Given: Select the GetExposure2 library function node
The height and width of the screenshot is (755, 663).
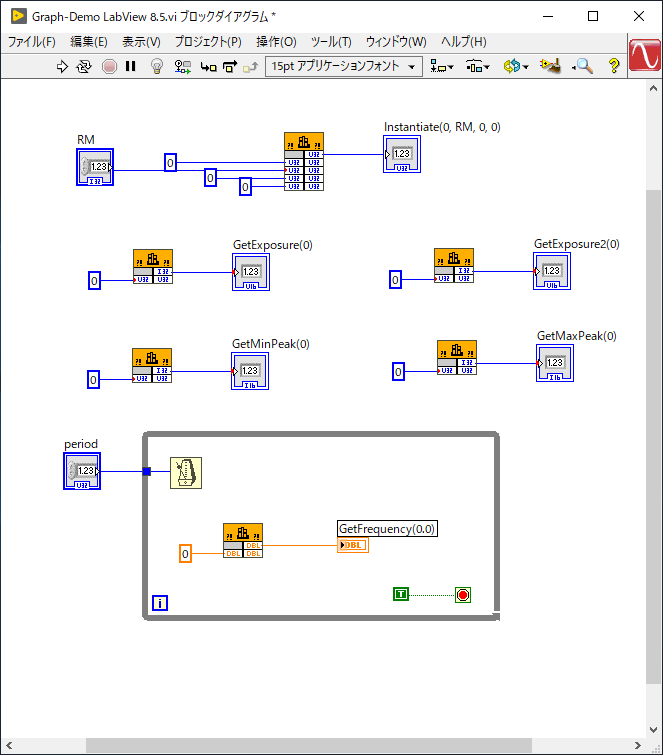Looking at the screenshot, I should tap(454, 266).
